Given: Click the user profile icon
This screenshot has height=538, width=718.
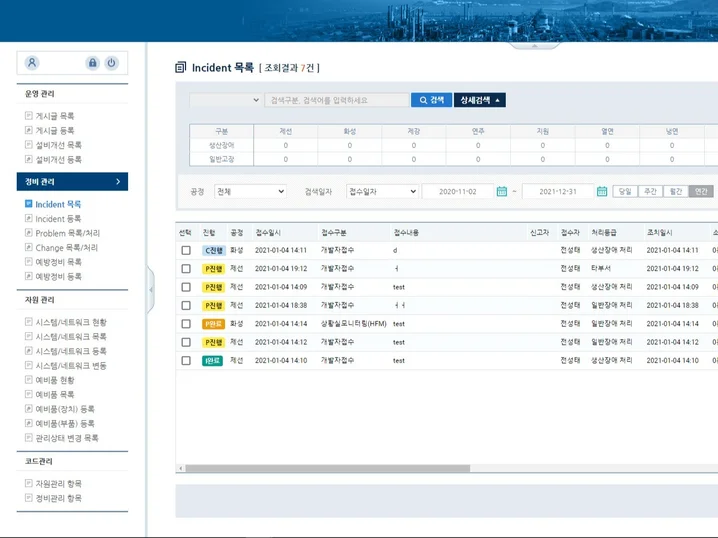Looking at the screenshot, I should tap(32, 63).
